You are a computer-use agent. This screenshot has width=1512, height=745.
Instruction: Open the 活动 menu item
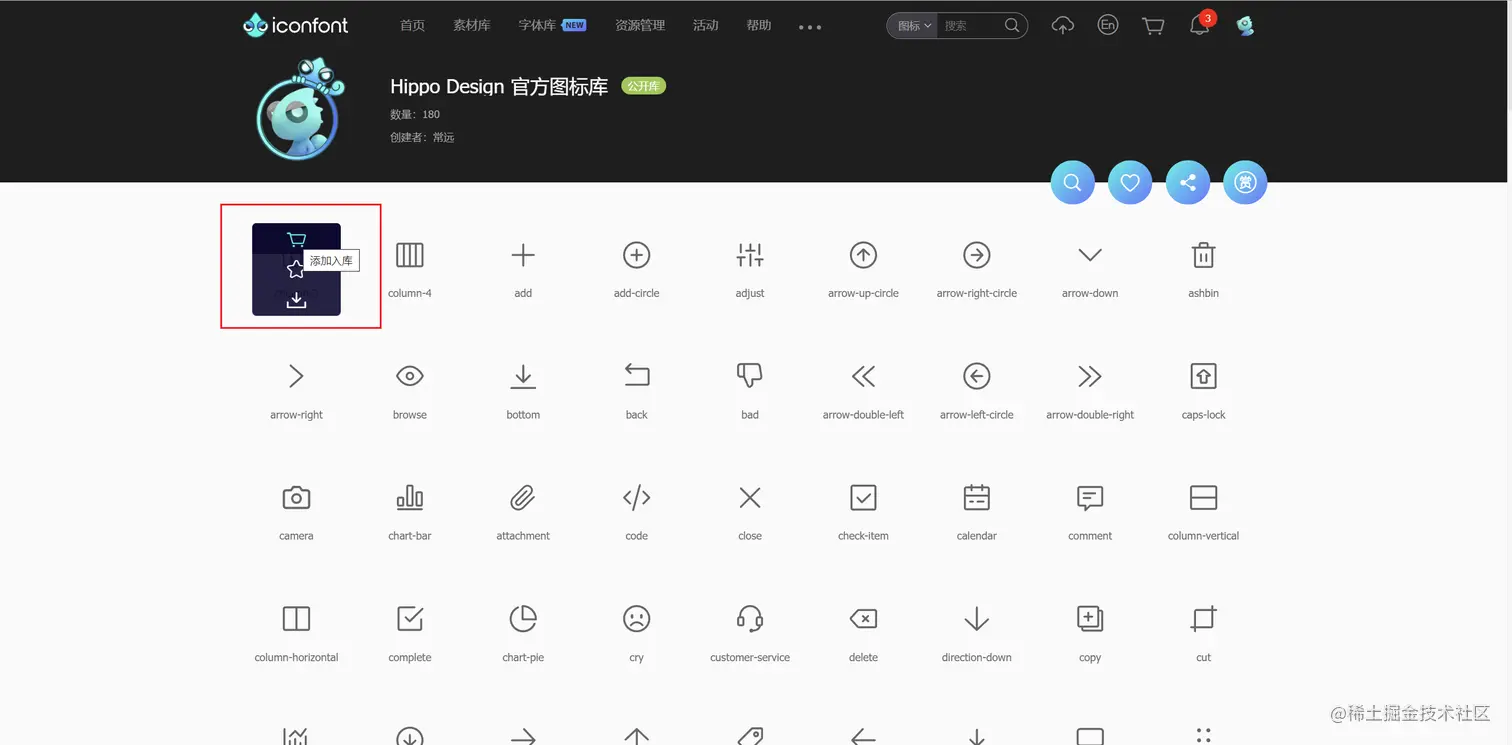coord(706,26)
